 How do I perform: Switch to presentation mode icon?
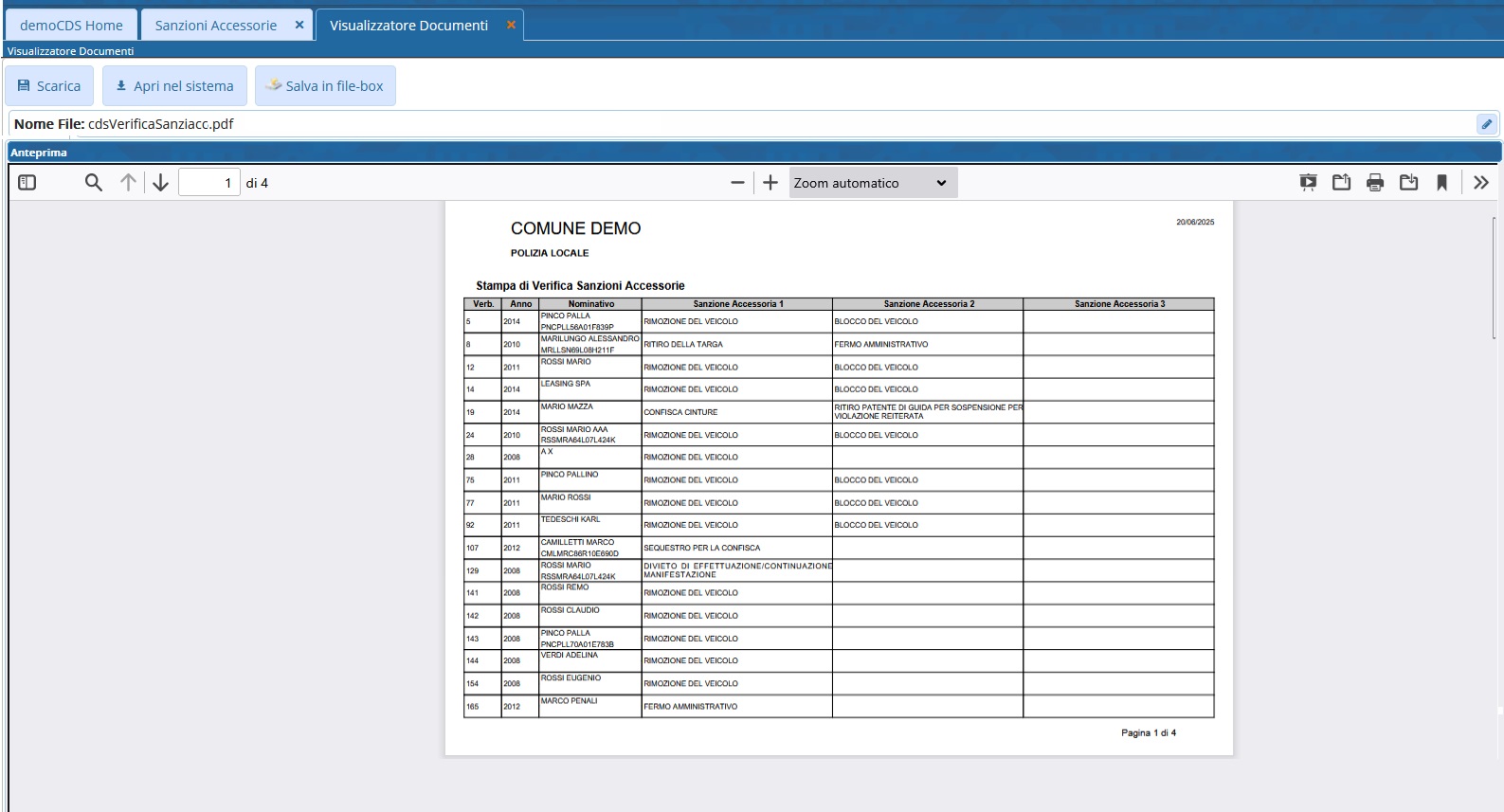(x=1308, y=183)
